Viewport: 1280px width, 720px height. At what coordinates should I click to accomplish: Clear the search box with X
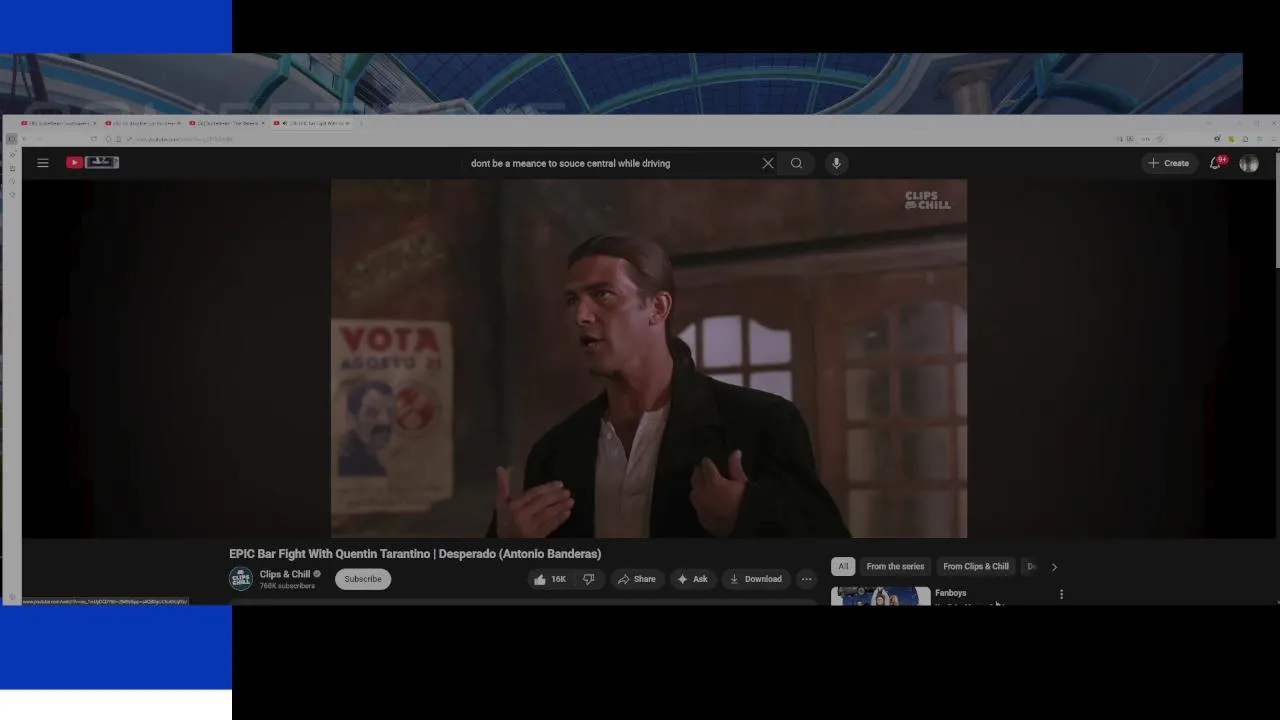[x=768, y=163]
